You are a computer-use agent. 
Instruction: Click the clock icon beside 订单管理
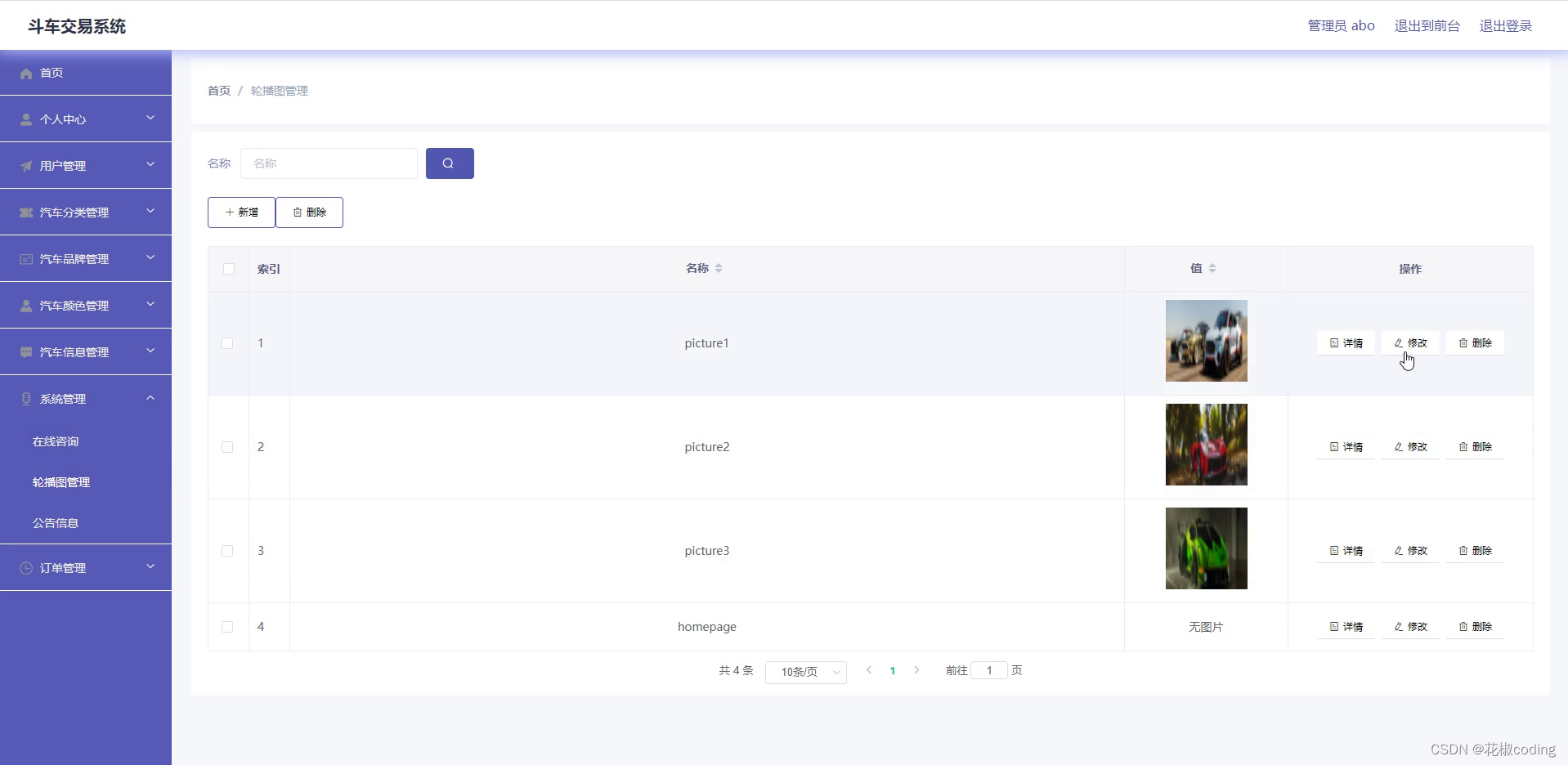26,568
